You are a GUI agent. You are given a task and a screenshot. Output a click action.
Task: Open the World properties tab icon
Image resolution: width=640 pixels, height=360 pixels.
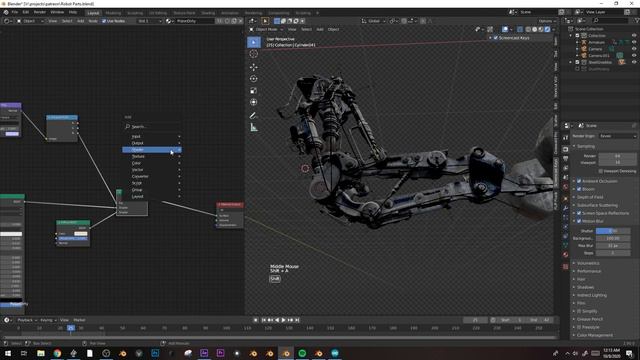pyautogui.click(x=565, y=187)
